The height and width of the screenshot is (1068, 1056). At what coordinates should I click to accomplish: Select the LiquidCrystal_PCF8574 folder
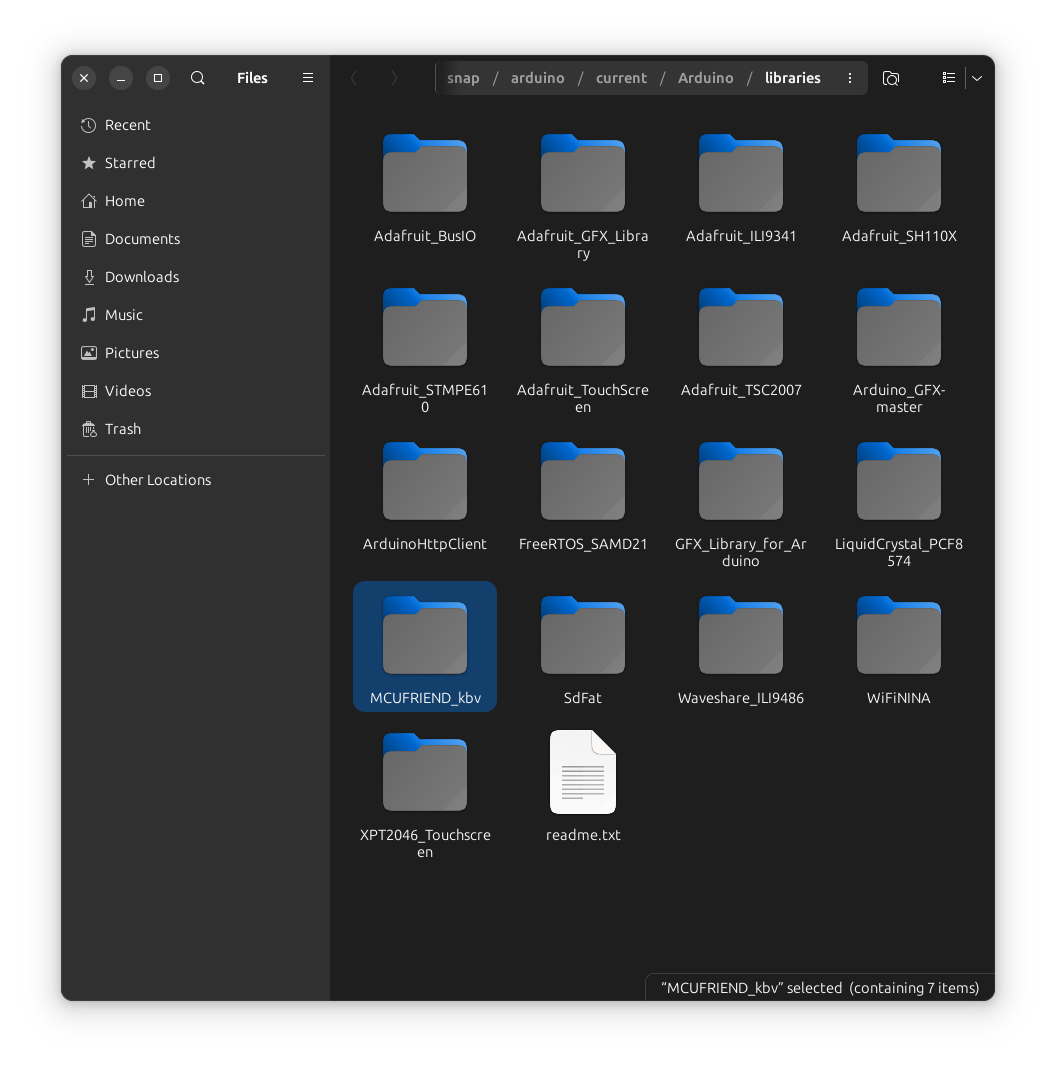pos(899,505)
